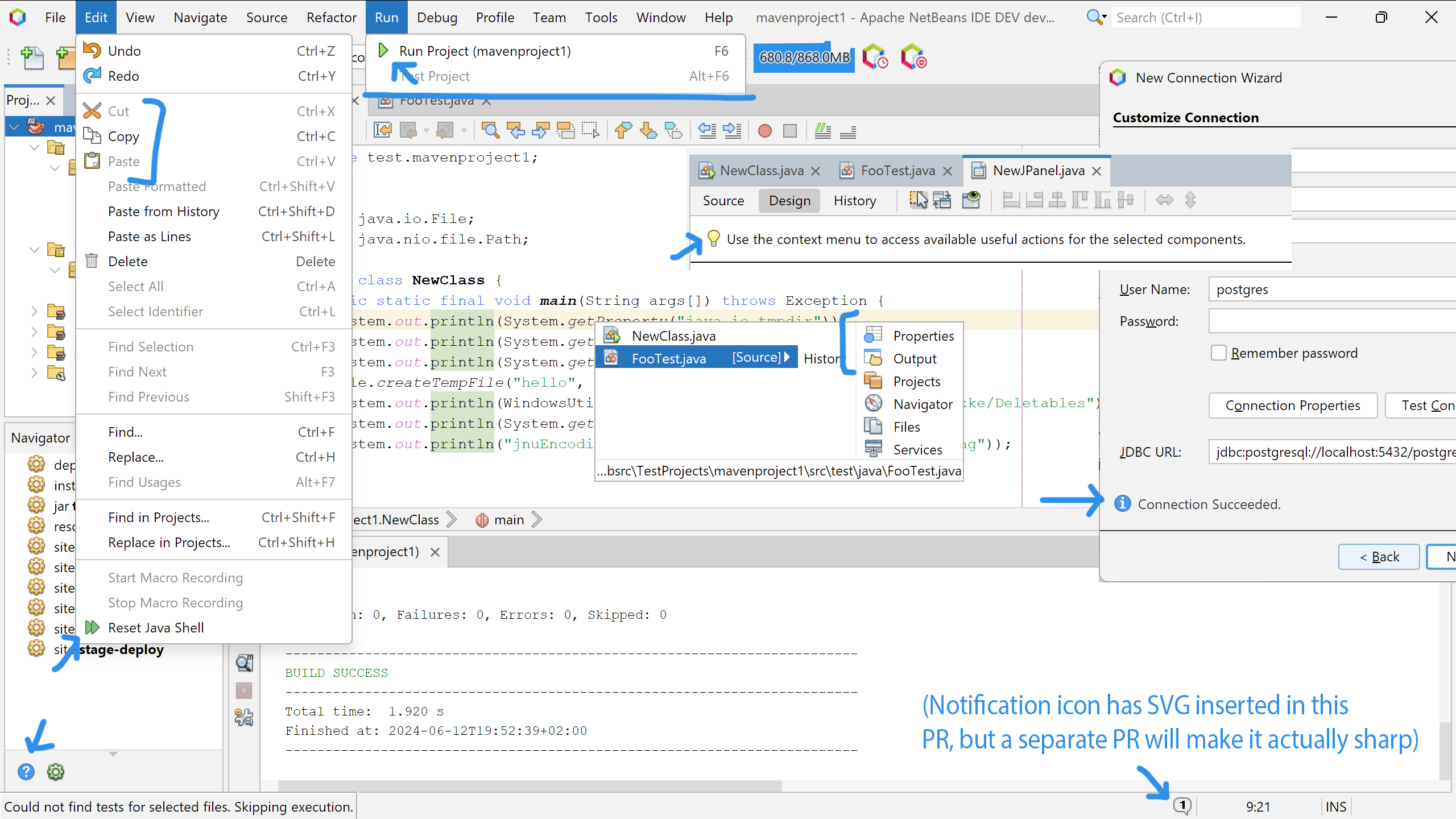This screenshot has height=819, width=1456.
Task: Click the Shift Line Right icon
Action: (x=732, y=131)
